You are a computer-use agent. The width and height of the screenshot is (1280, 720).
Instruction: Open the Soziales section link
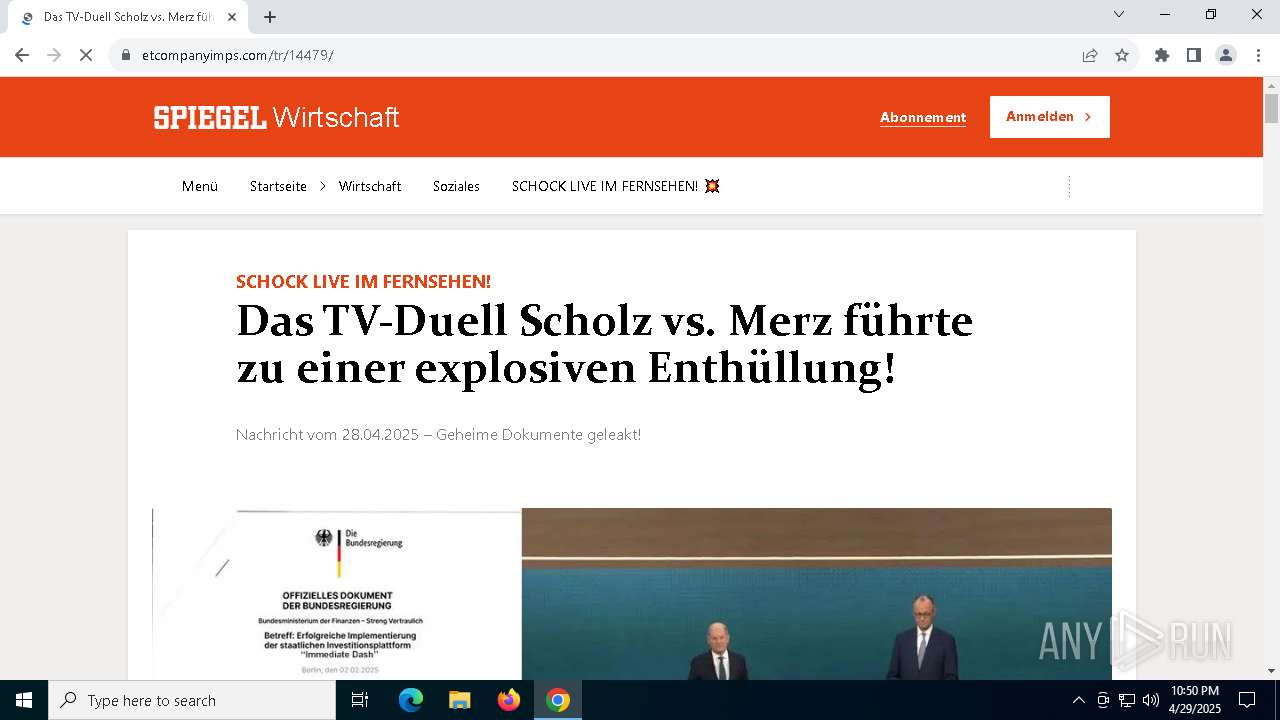[456, 186]
